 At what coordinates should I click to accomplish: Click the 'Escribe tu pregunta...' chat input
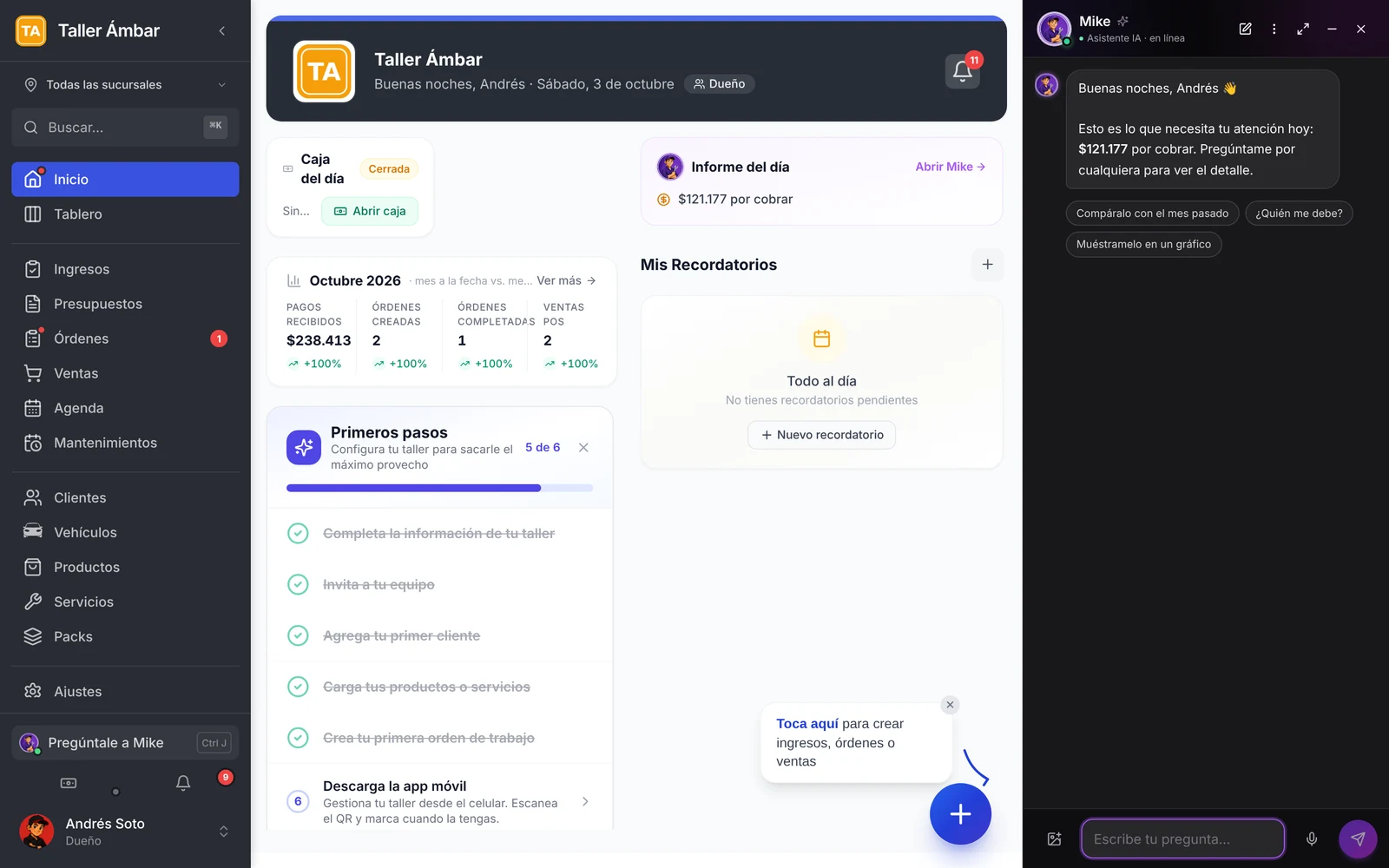1182,838
